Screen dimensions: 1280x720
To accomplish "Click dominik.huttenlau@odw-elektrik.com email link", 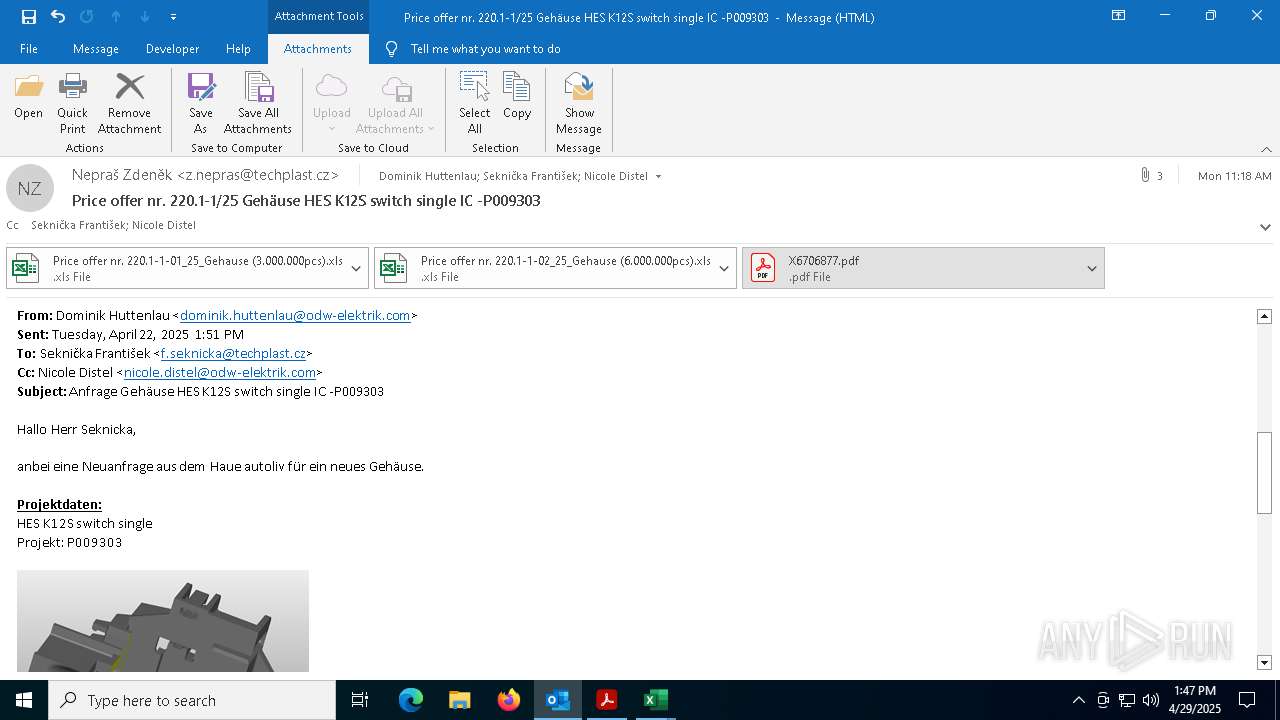I will point(295,315).
